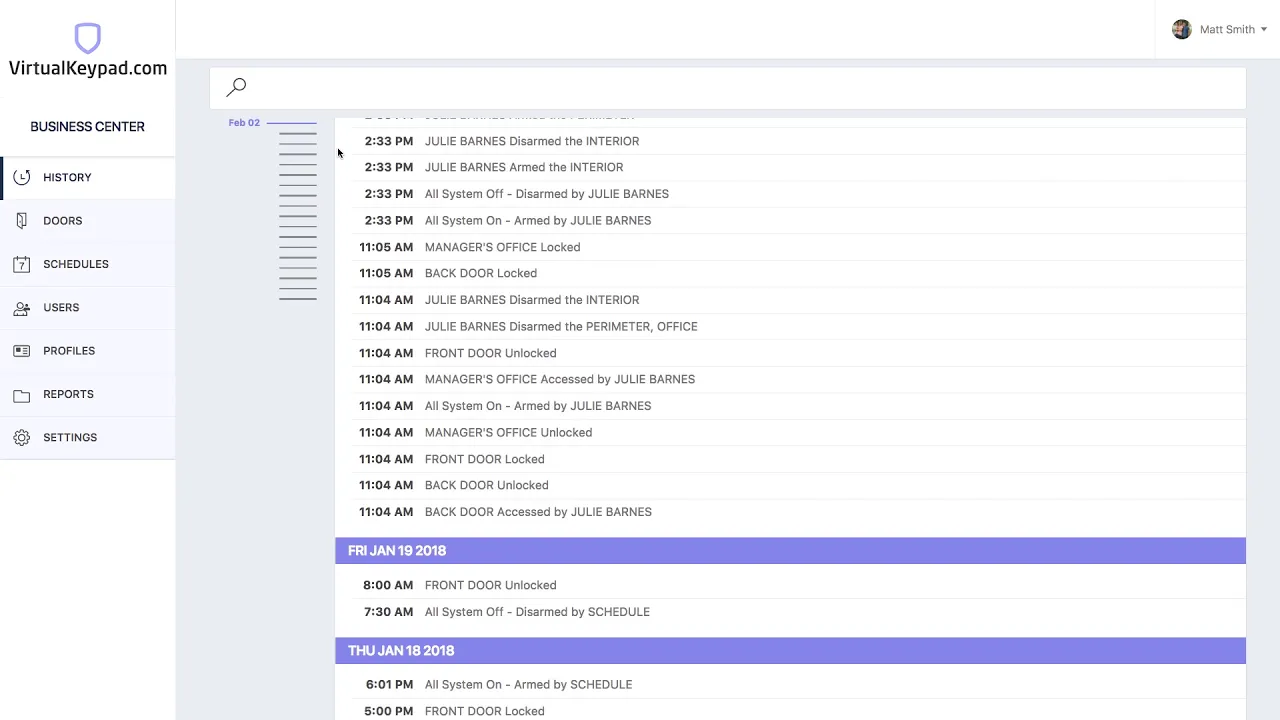The width and height of the screenshot is (1280, 720).
Task: Open the Matt Smith user dropdown arrow
Action: [x=1264, y=30]
